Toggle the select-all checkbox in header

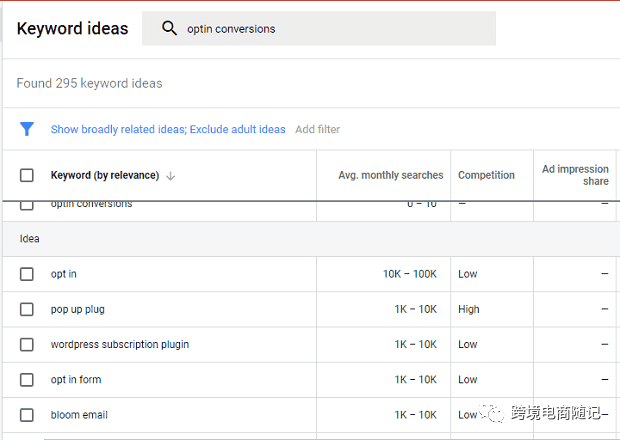tap(27, 175)
